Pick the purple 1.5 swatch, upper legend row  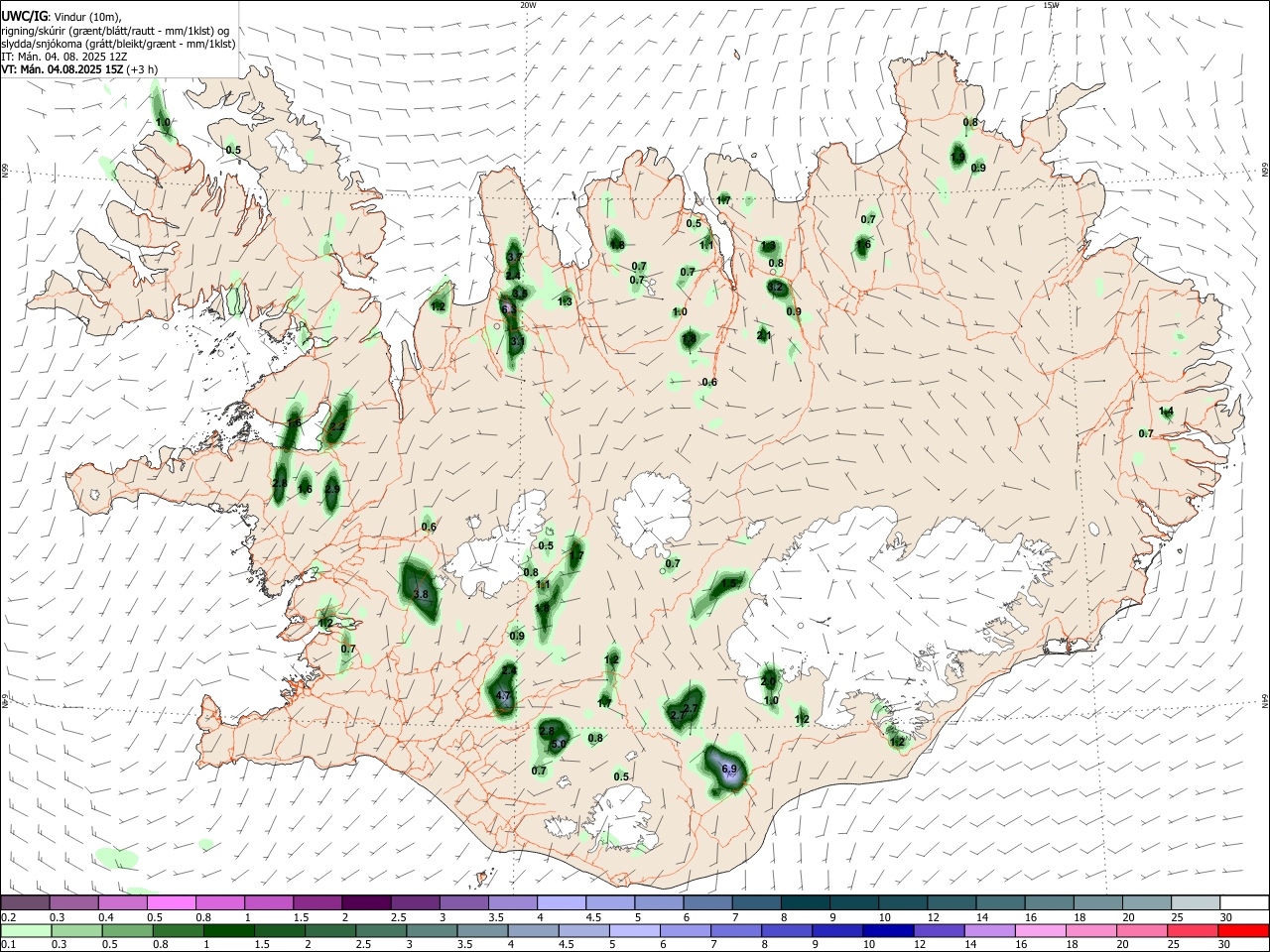coord(317,902)
